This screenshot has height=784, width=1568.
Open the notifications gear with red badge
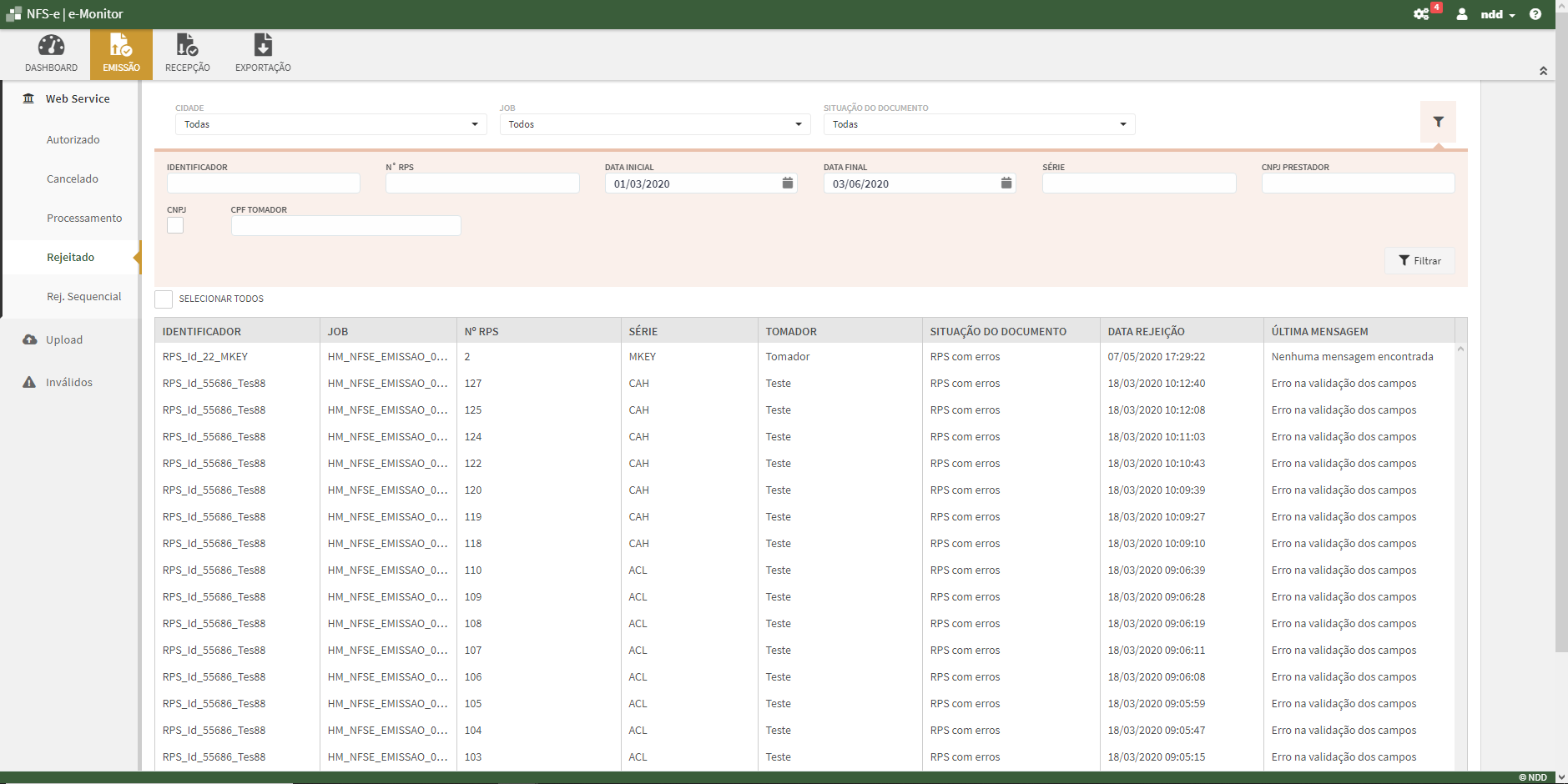[1424, 14]
